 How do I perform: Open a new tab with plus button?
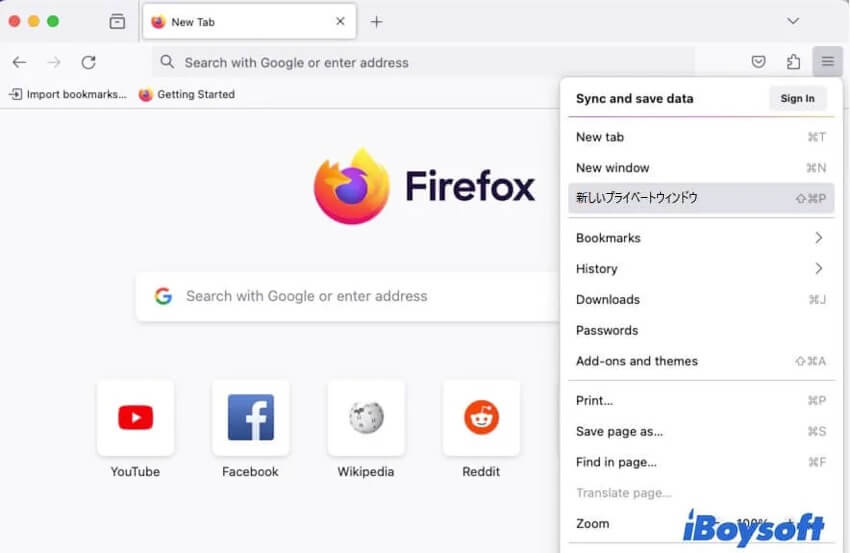click(x=377, y=21)
